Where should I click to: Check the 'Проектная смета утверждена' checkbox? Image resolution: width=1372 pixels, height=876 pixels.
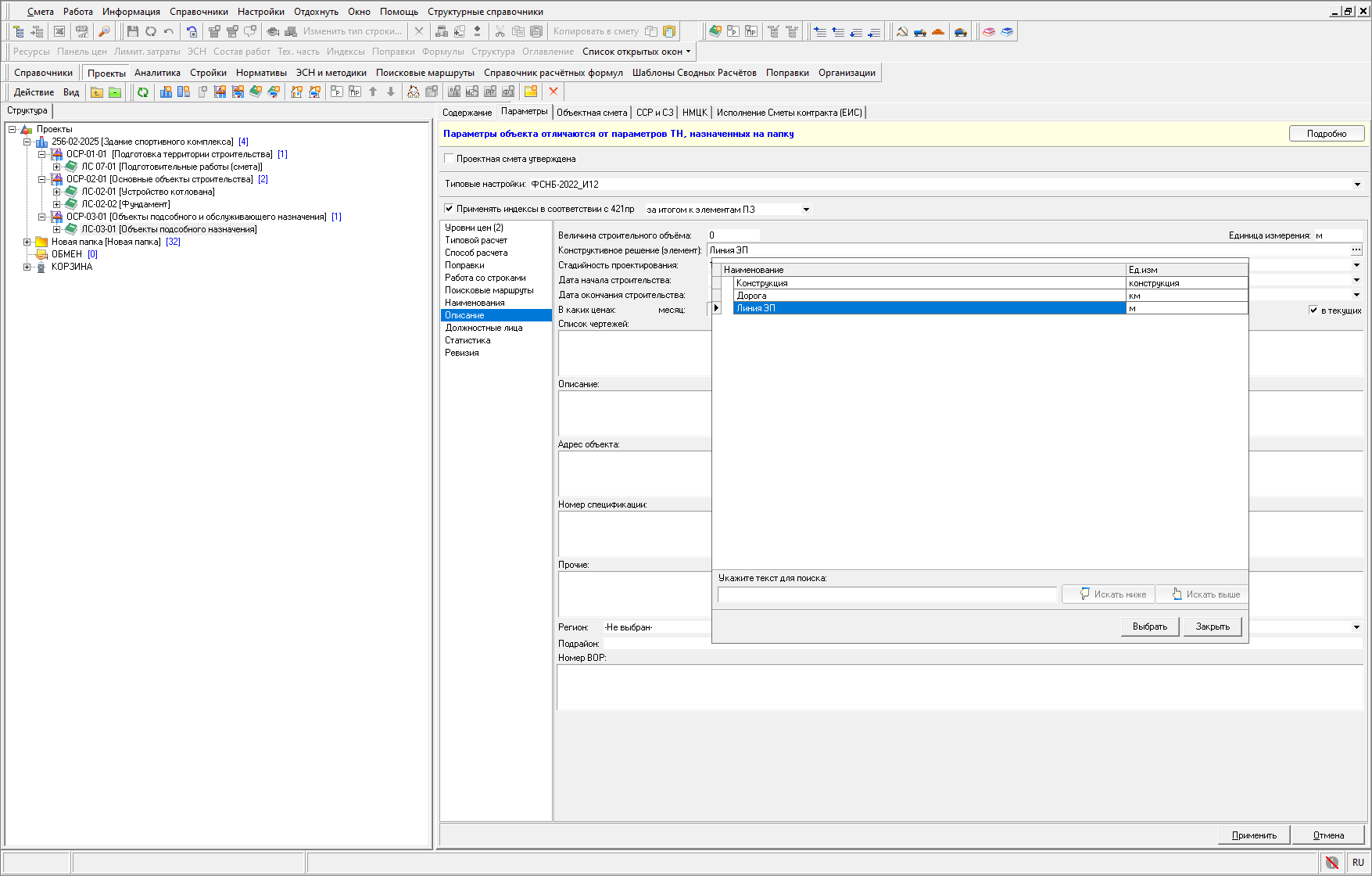click(x=449, y=159)
